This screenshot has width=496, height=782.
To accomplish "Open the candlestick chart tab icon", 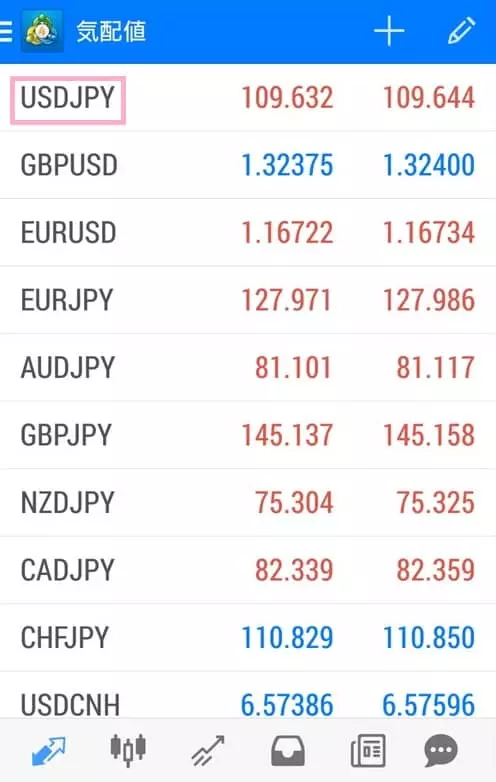I will tap(128, 750).
